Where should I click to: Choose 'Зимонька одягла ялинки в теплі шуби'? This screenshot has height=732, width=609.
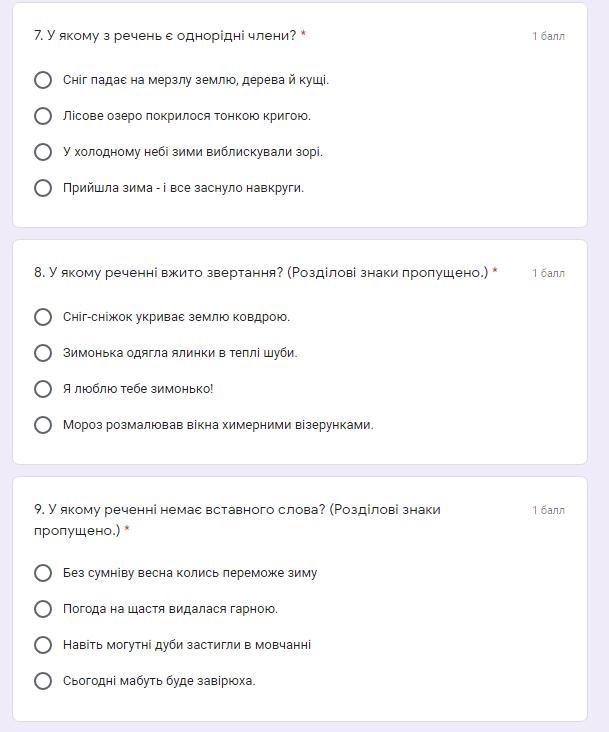pyautogui.click(x=43, y=353)
